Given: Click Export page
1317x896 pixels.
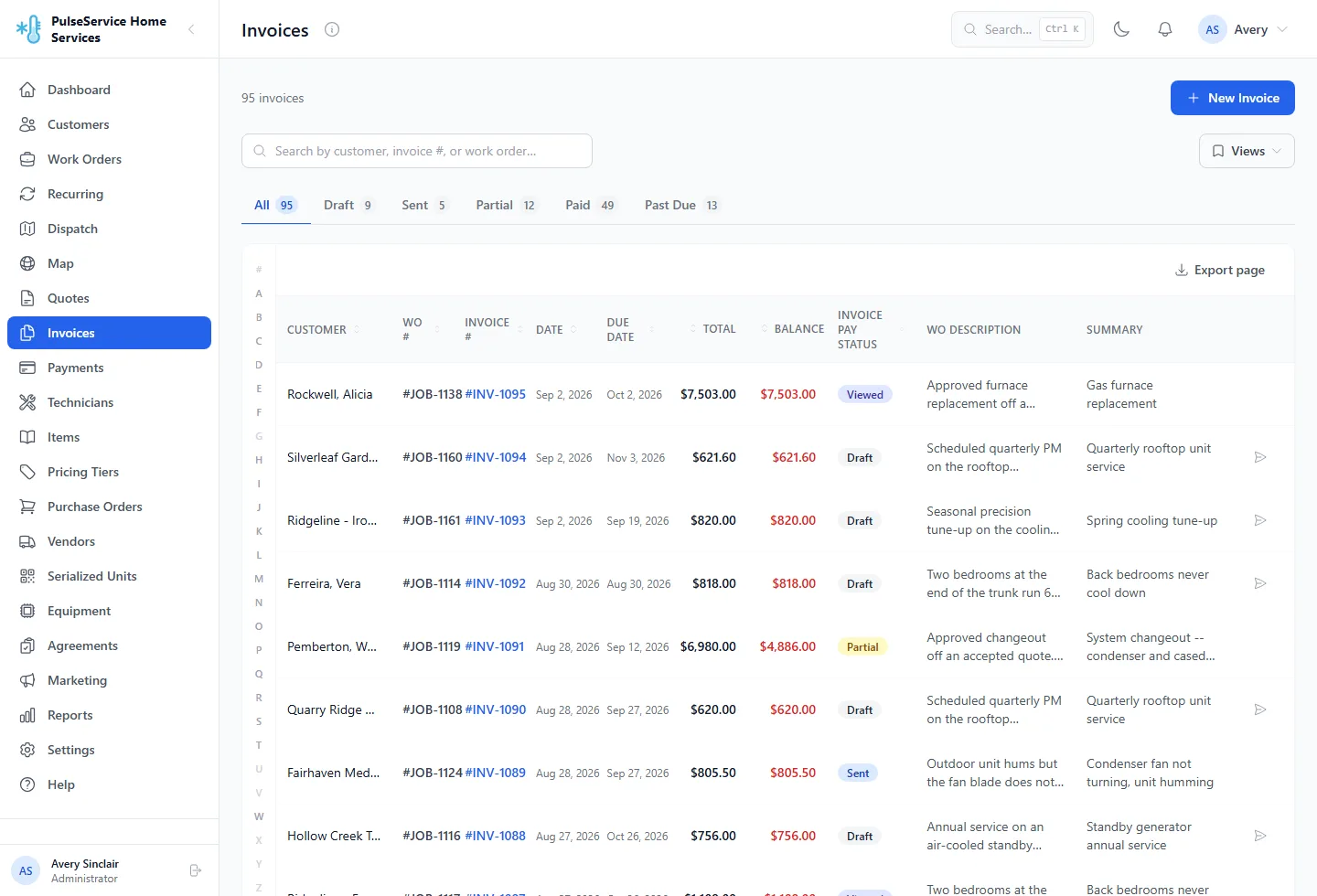Looking at the screenshot, I should [x=1220, y=270].
